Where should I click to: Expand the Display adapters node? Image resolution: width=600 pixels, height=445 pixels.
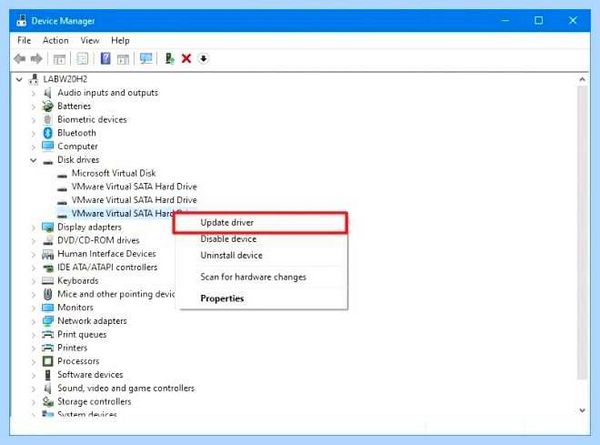(34, 227)
